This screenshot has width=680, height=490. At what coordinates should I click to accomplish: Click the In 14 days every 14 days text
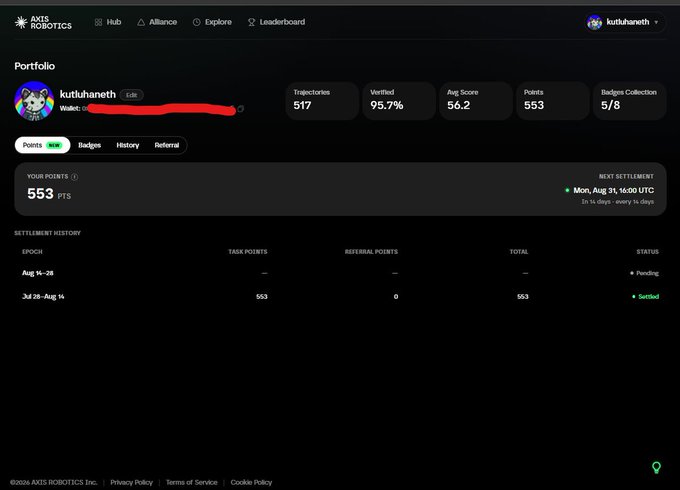coord(618,202)
